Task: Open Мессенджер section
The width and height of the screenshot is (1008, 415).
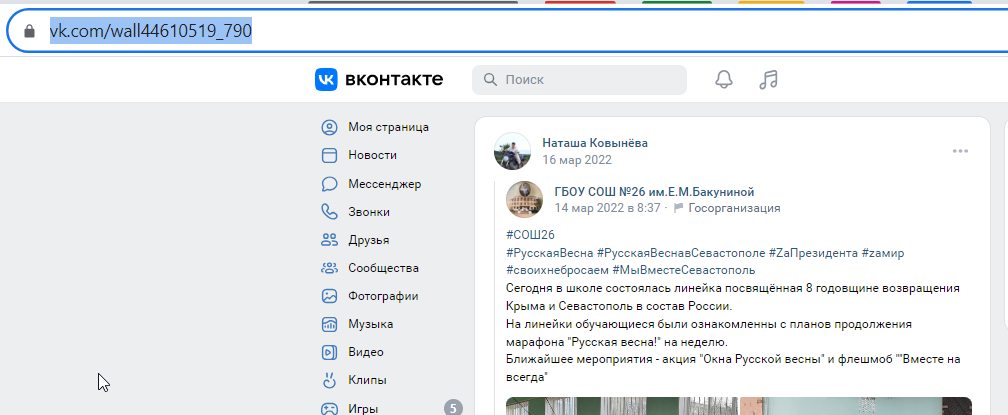Action: pyautogui.click(x=384, y=184)
